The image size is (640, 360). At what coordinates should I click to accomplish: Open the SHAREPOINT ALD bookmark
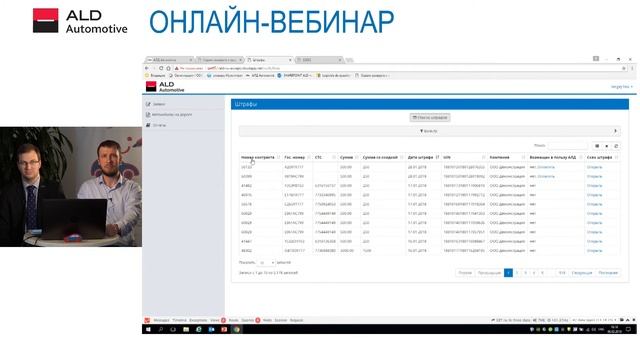point(295,76)
